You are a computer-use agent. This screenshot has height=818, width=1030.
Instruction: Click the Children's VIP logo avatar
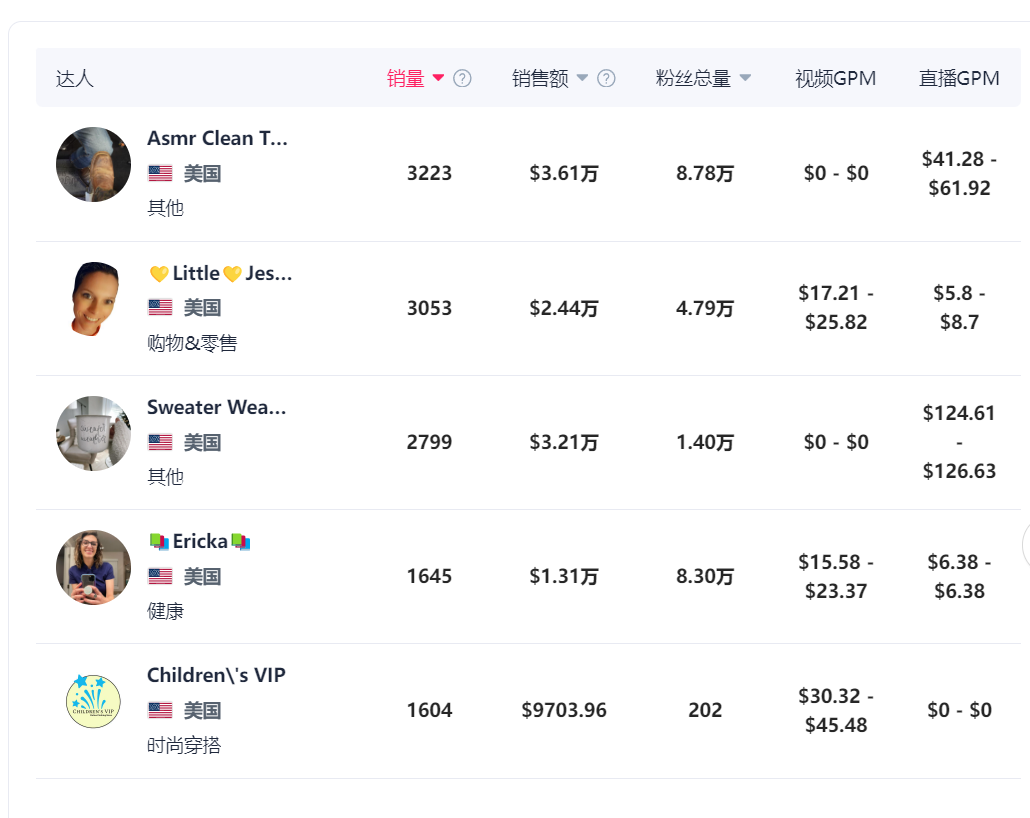click(x=93, y=701)
